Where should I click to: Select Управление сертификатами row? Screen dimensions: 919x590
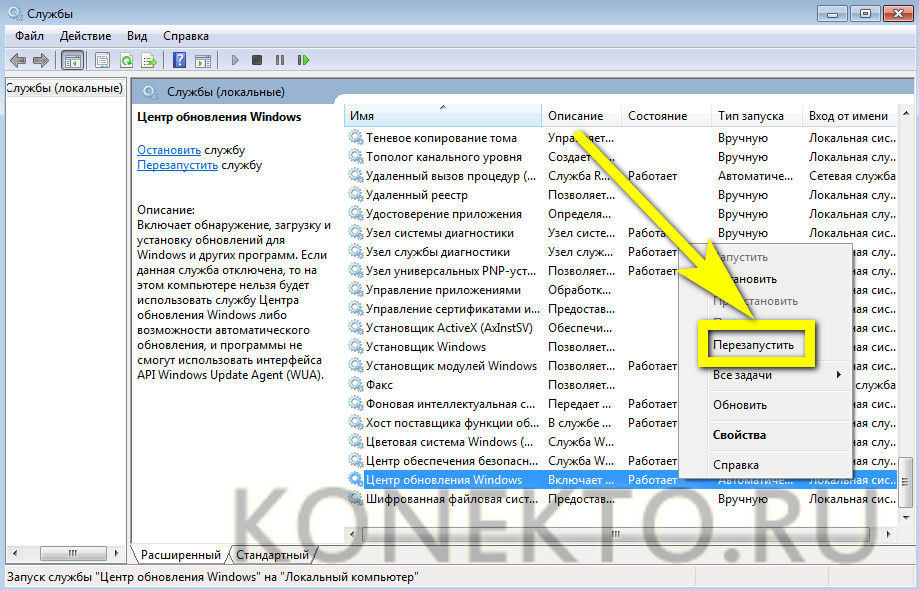click(512, 309)
